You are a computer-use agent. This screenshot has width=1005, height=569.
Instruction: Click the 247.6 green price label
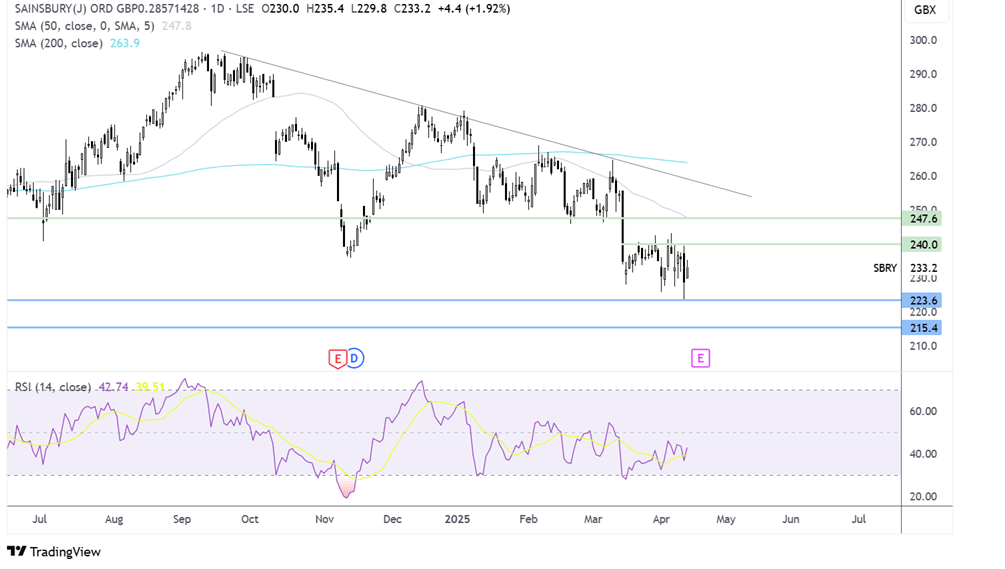pyautogui.click(x=921, y=219)
